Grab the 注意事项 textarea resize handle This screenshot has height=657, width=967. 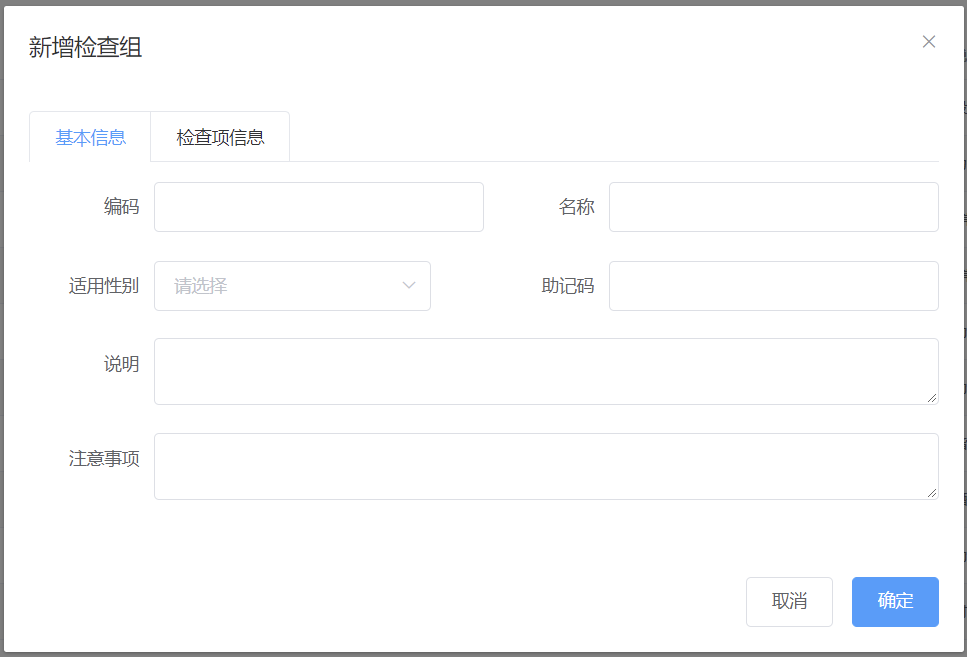[932, 493]
